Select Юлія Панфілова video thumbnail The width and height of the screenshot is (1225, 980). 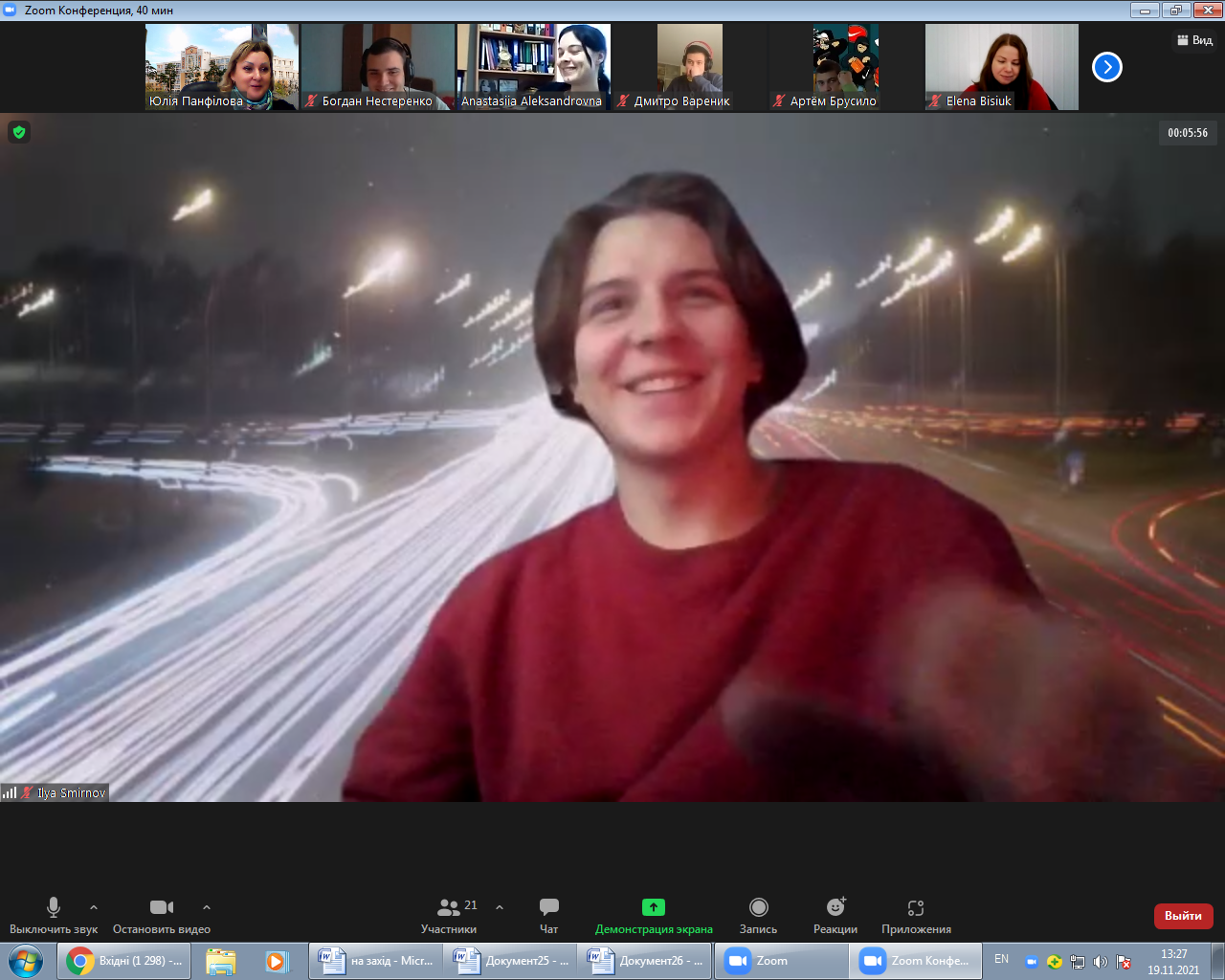pos(222,67)
